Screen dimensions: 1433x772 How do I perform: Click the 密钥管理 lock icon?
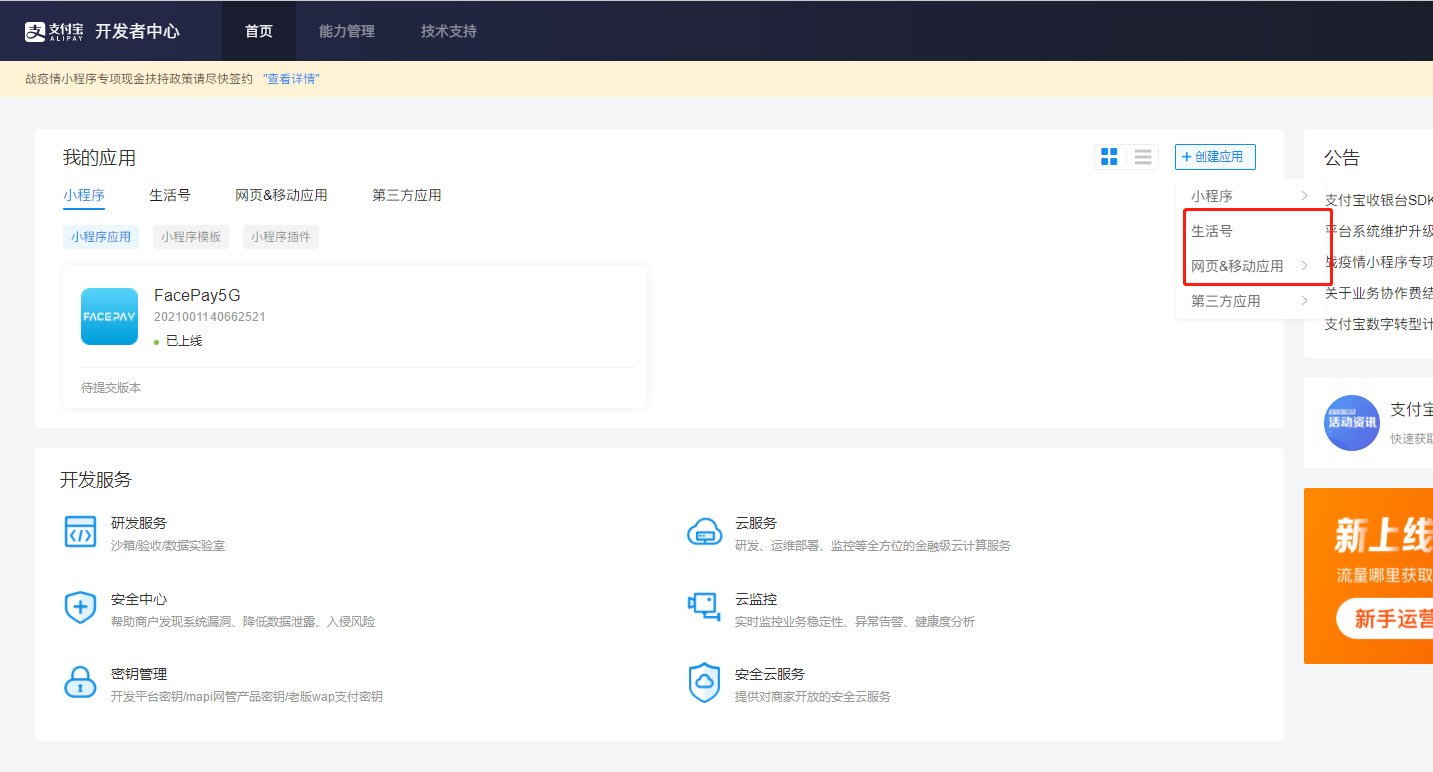tap(80, 682)
